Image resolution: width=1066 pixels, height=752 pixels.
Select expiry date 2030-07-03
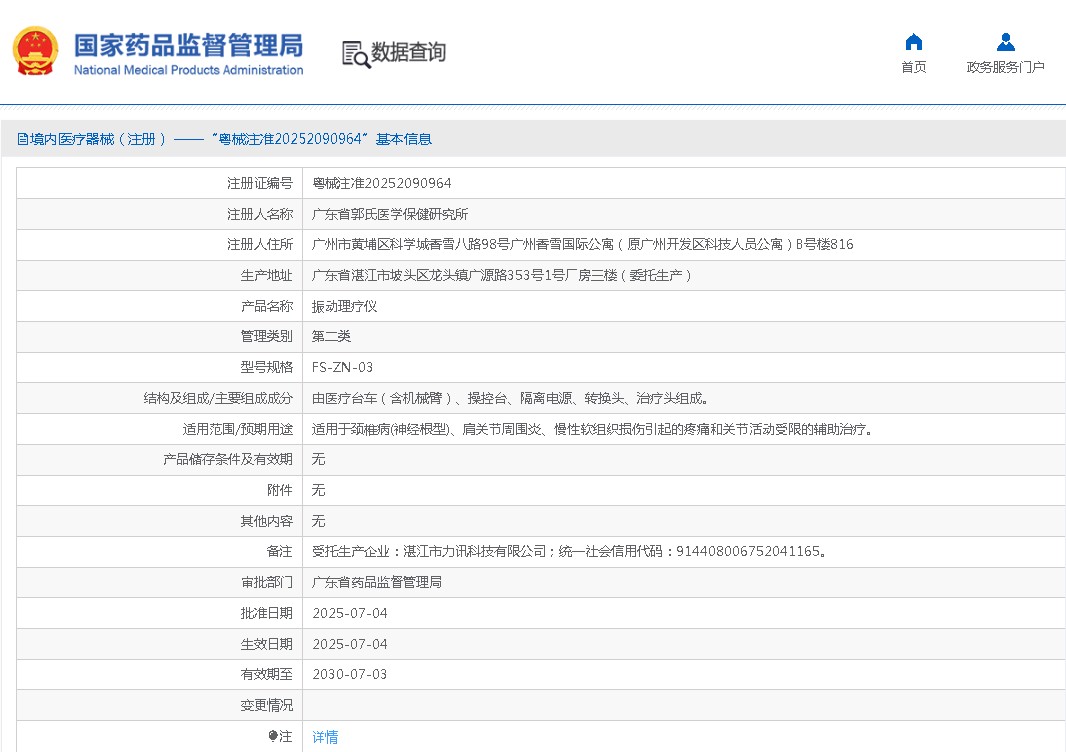(349, 674)
